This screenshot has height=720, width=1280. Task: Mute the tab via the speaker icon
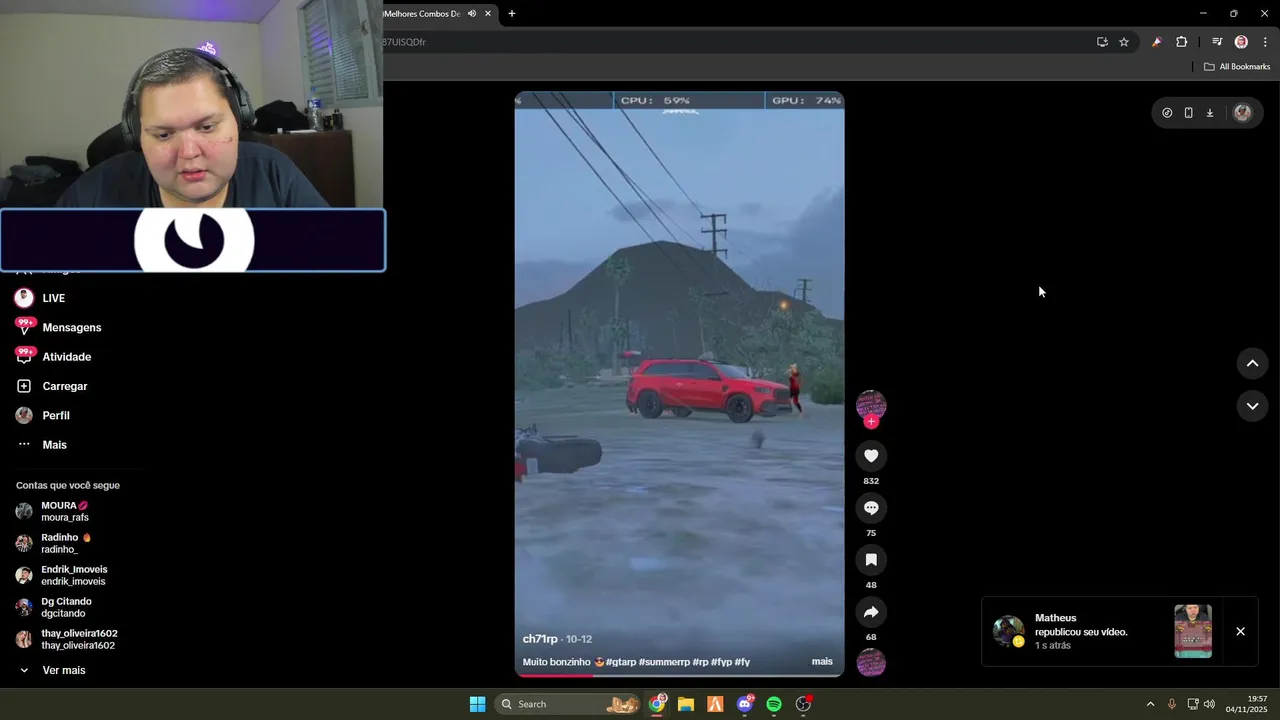[x=472, y=13]
